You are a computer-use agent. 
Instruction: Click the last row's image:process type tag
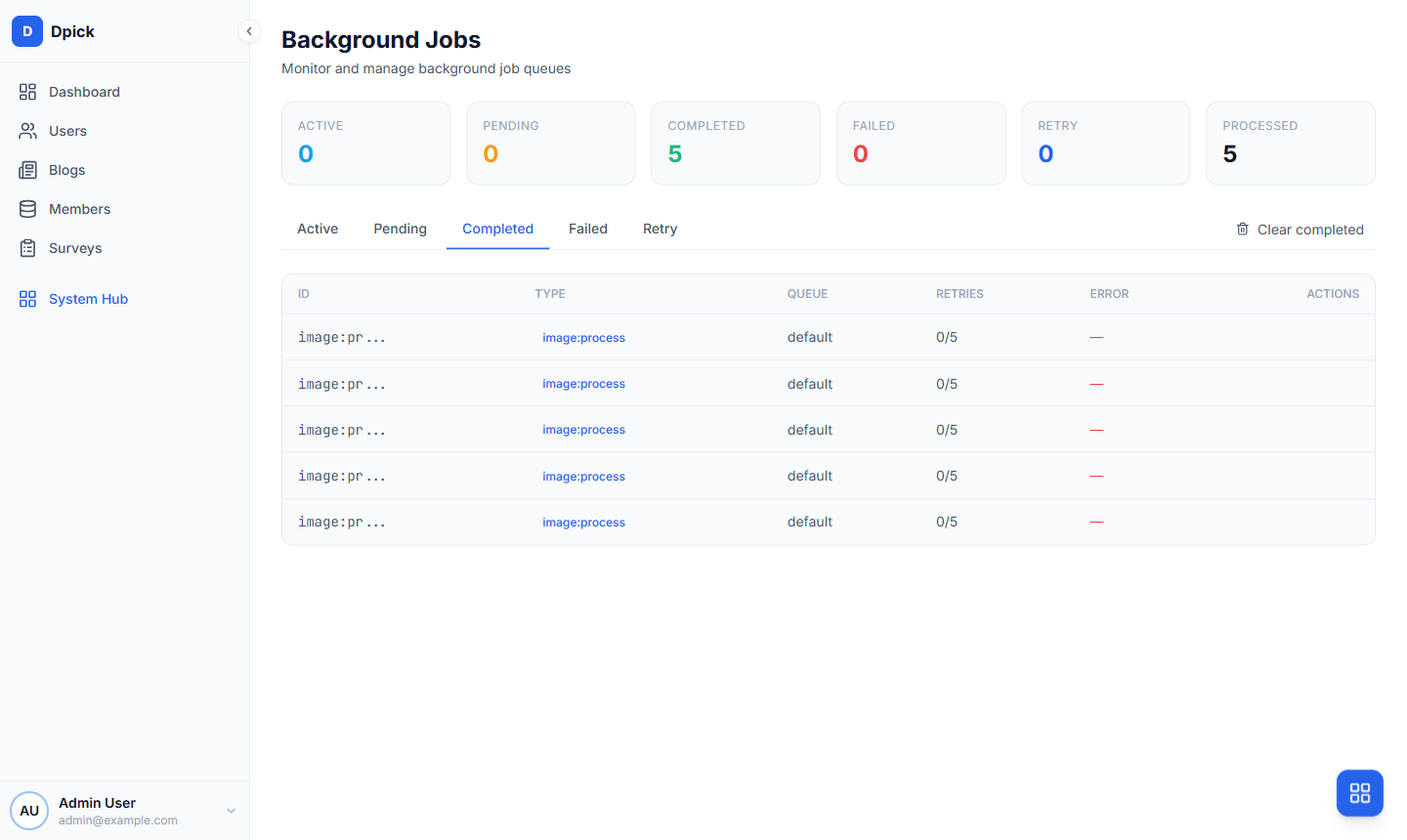(x=583, y=523)
